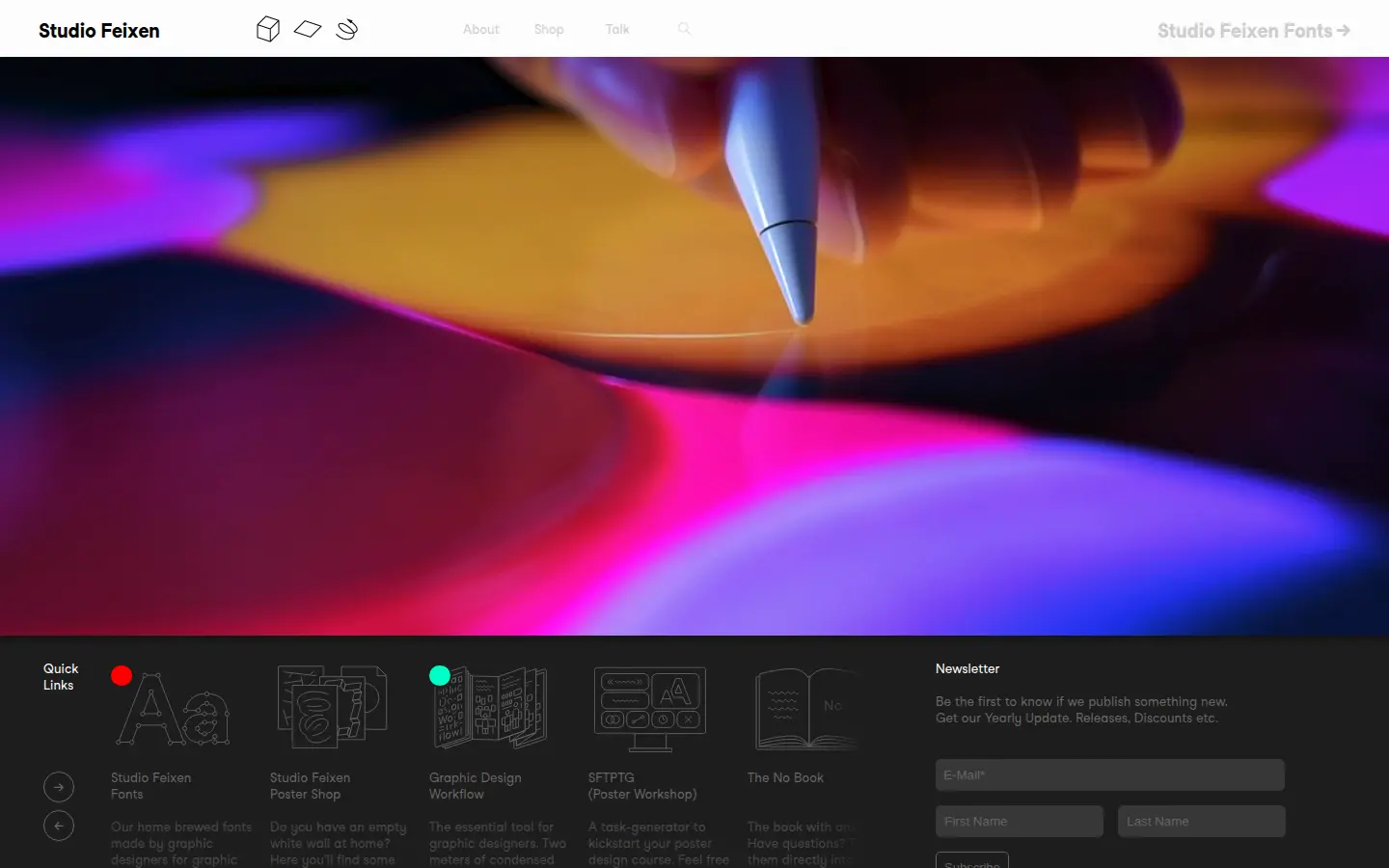The height and width of the screenshot is (868, 1389).
Task: Open the search magnifier icon
Action: pyautogui.click(x=684, y=29)
